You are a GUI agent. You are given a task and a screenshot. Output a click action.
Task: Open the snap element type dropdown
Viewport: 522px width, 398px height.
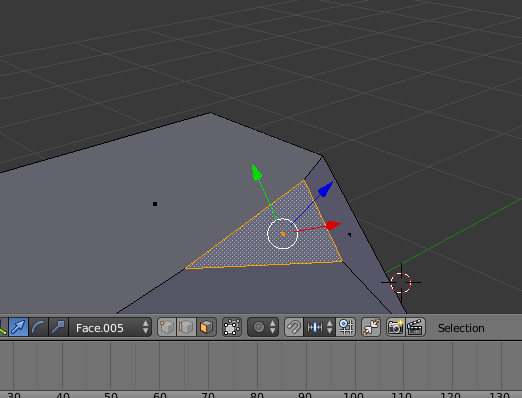[x=319, y=327]
